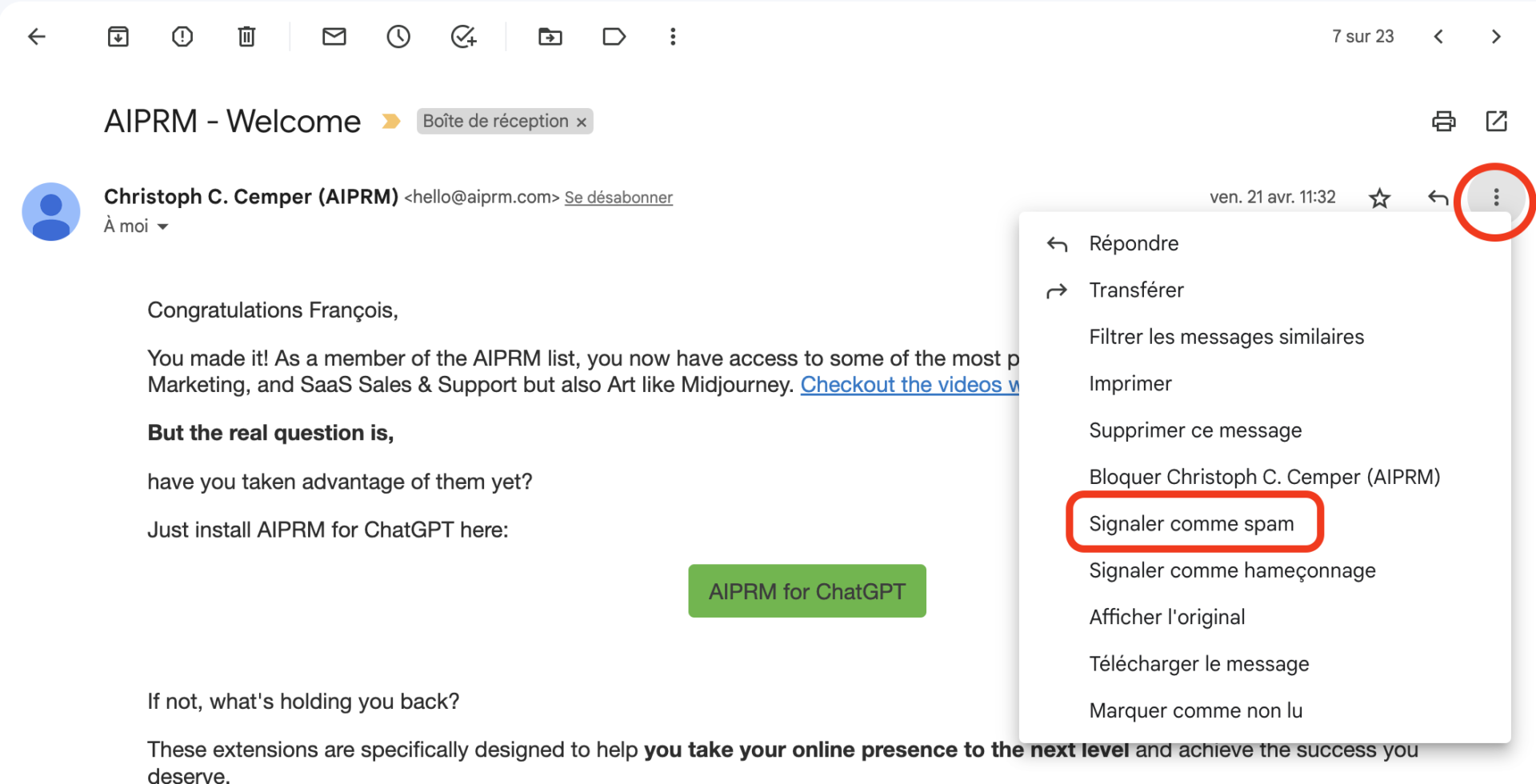Select Signaler comme hameçonnage
The height and width of the screenshot is (784, 1536).
point(1265,570)
